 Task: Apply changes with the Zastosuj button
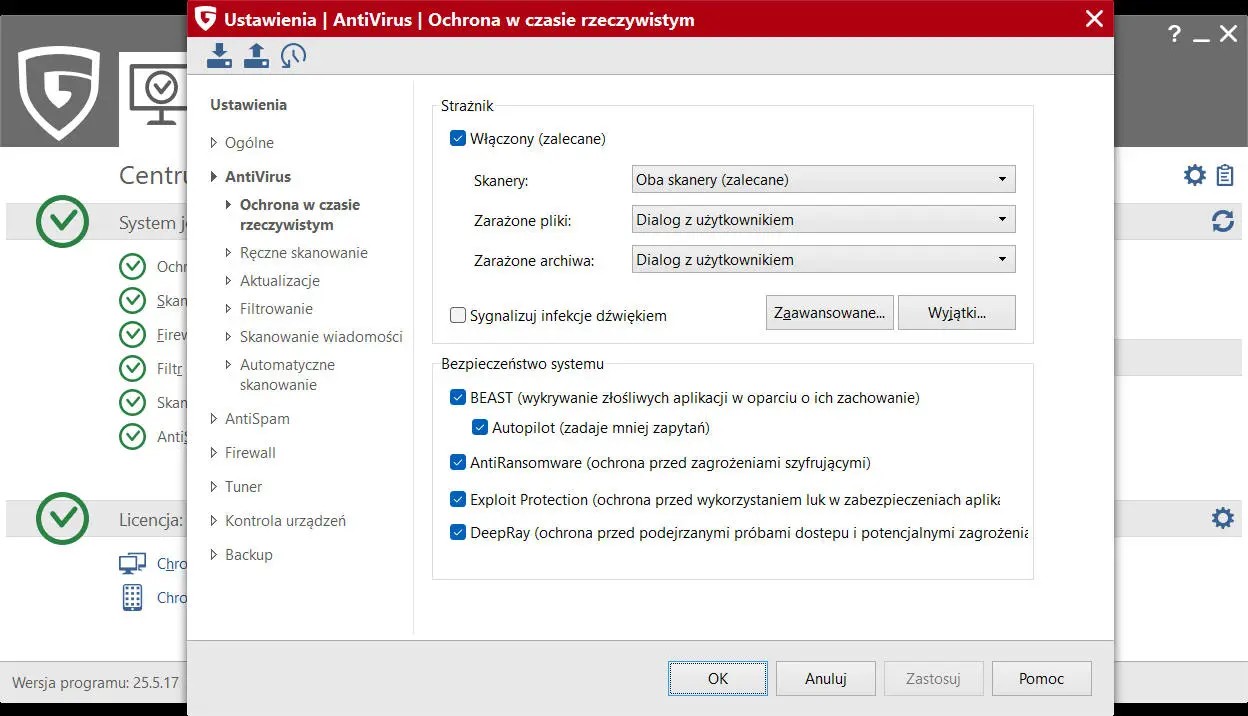933,678
